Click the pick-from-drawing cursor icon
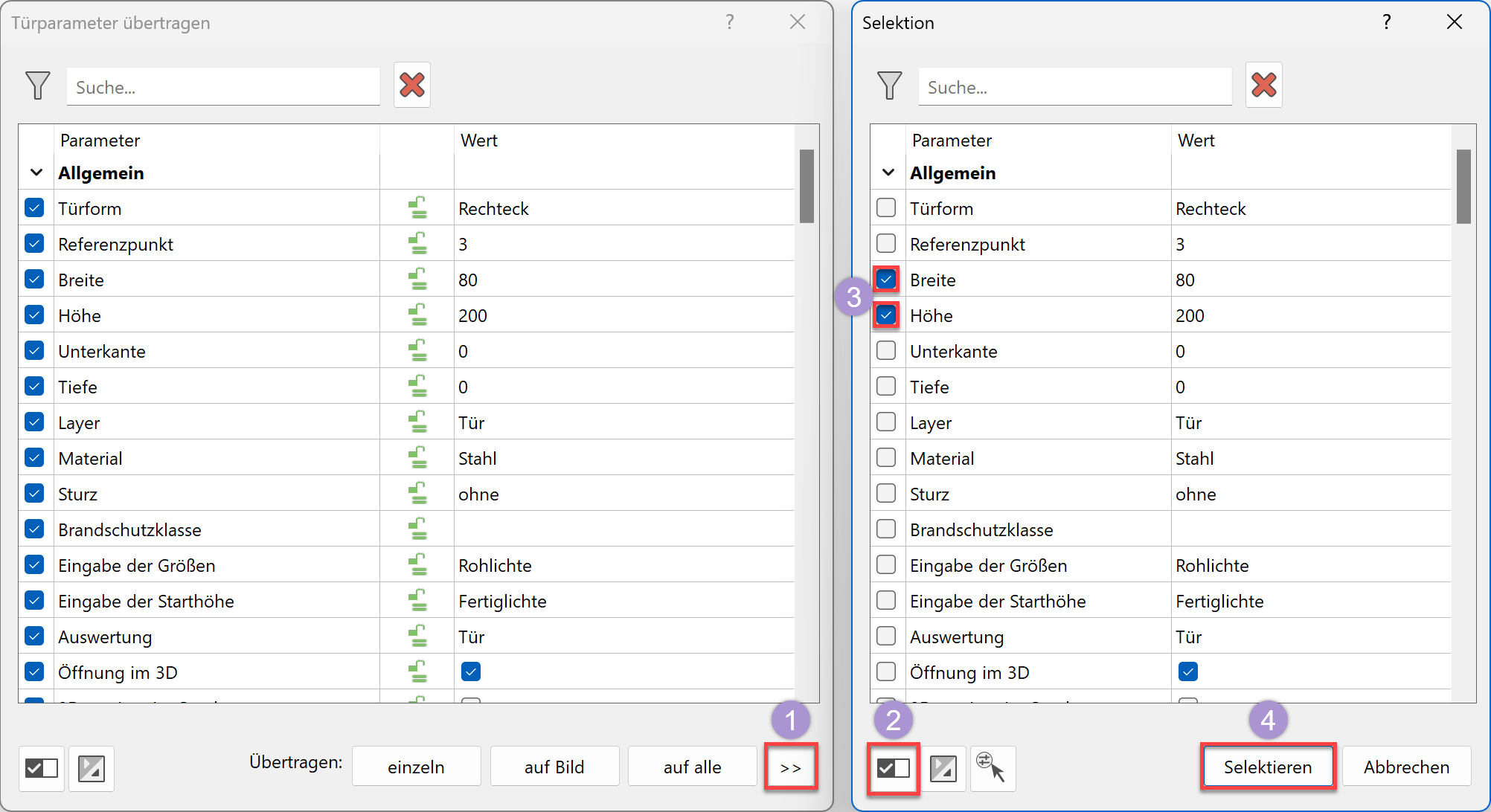This screenshot has height=812, width=1491. [x=992, y=768]
